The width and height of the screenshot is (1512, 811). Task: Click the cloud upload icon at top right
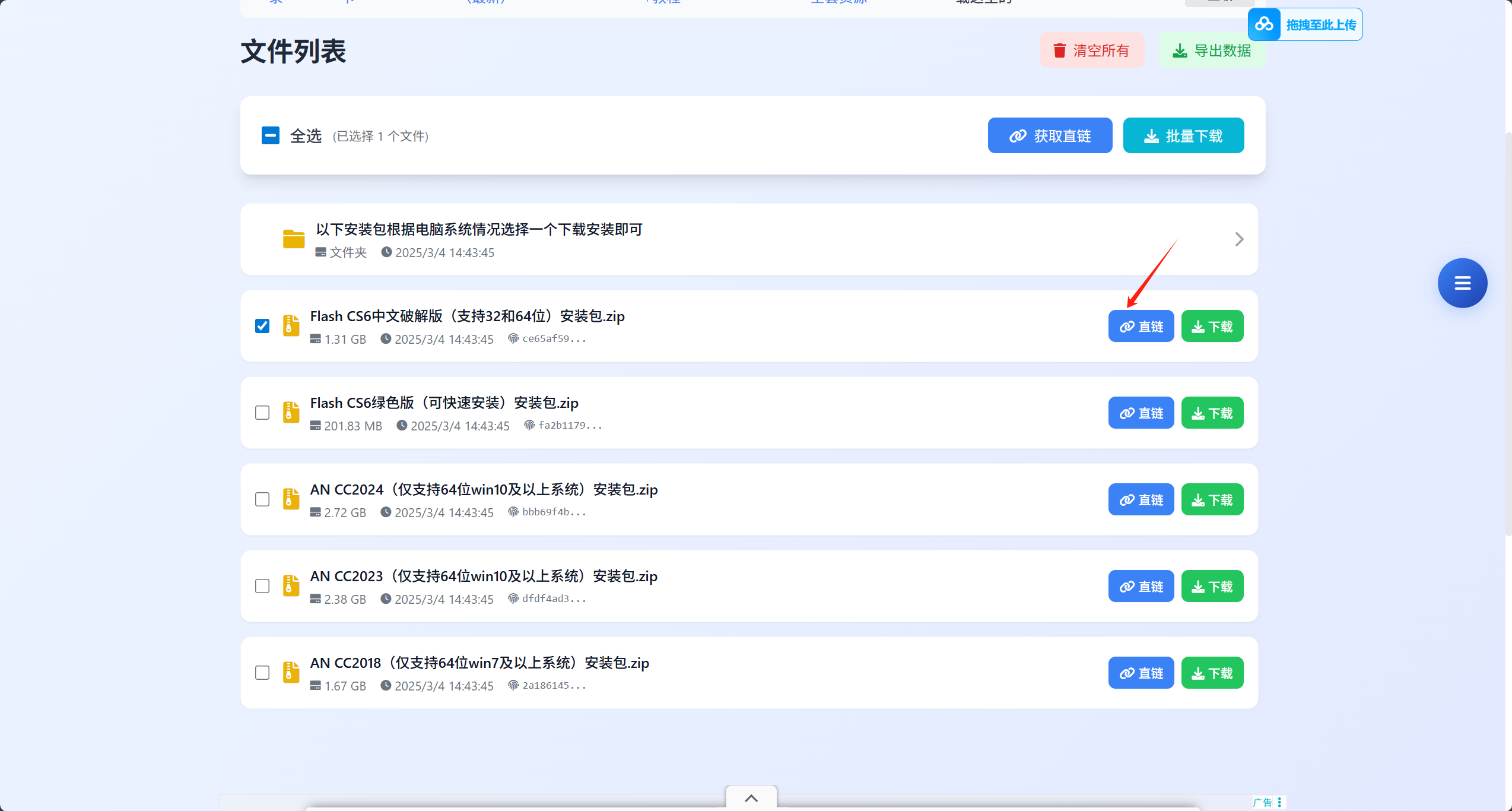[x=1264, y=24]
